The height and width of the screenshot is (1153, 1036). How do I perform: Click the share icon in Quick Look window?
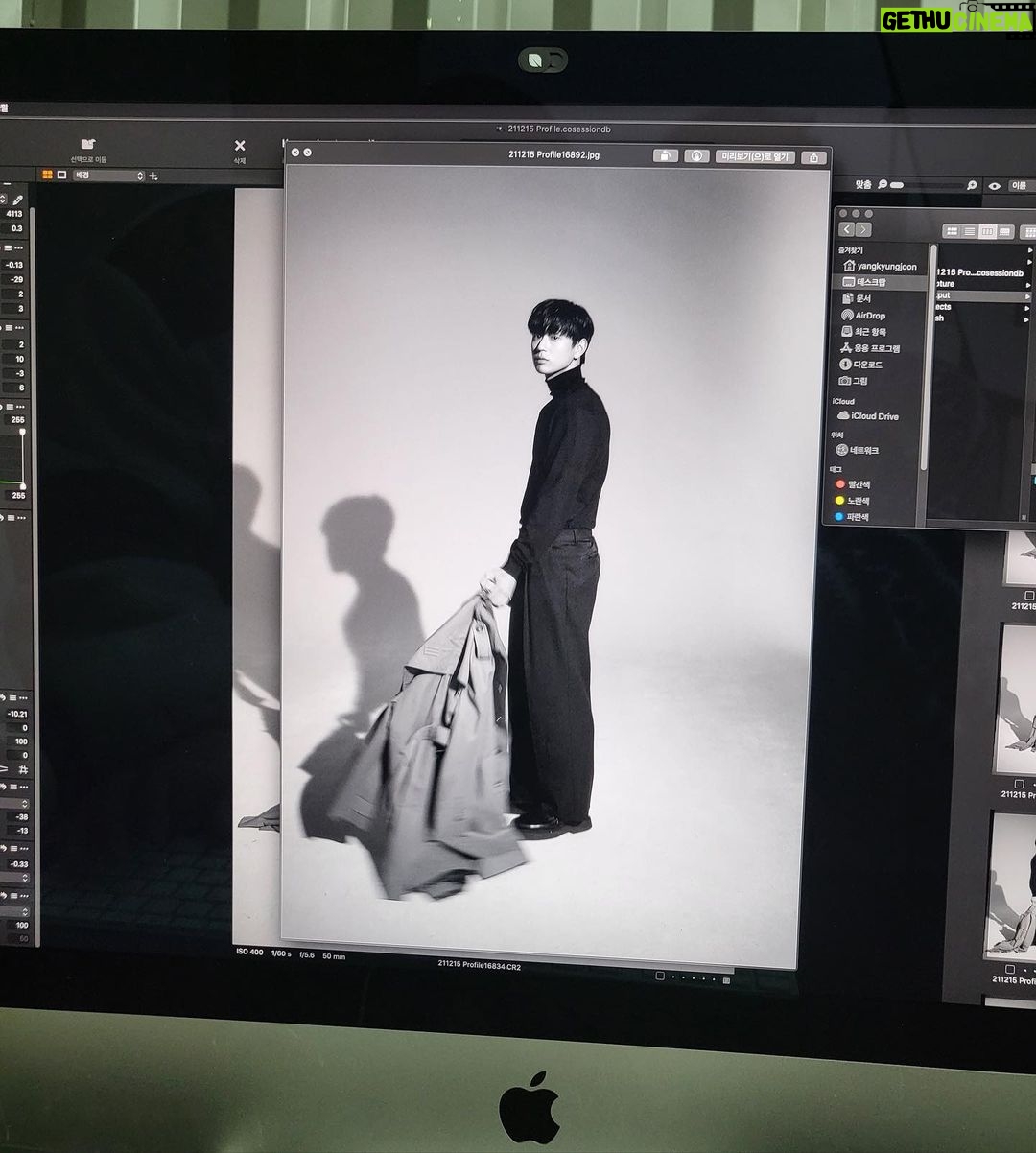pyautogui.click(x=813, y=157)
